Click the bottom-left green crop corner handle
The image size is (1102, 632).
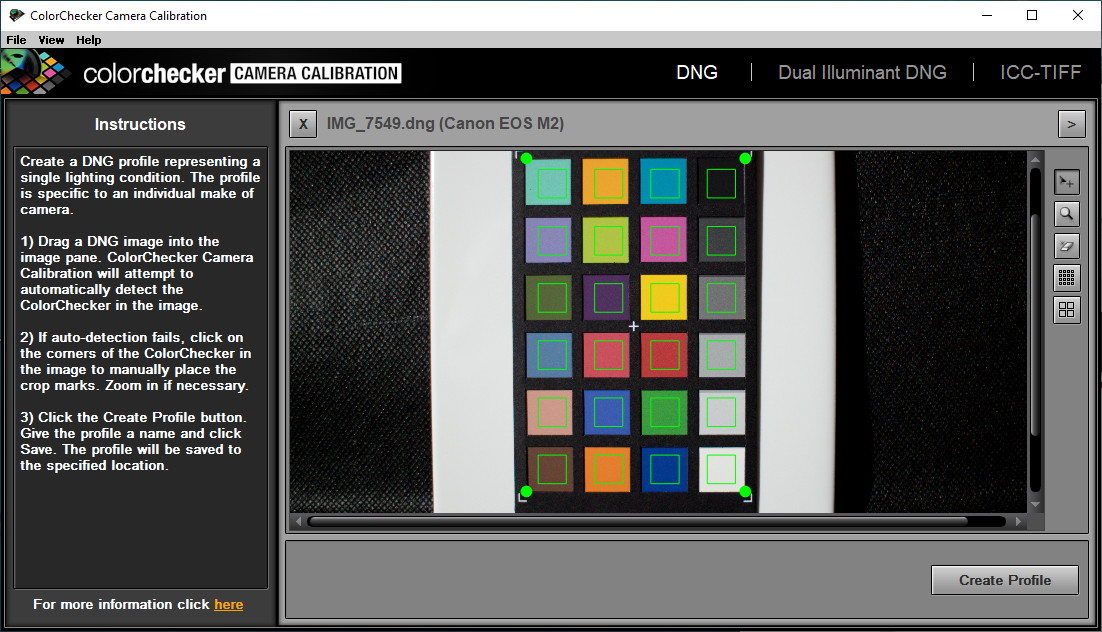pyautogui.click(x=526, y=492)
